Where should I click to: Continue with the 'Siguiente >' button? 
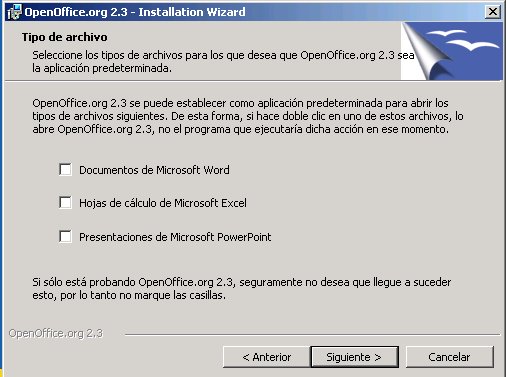tap(354, 357)
